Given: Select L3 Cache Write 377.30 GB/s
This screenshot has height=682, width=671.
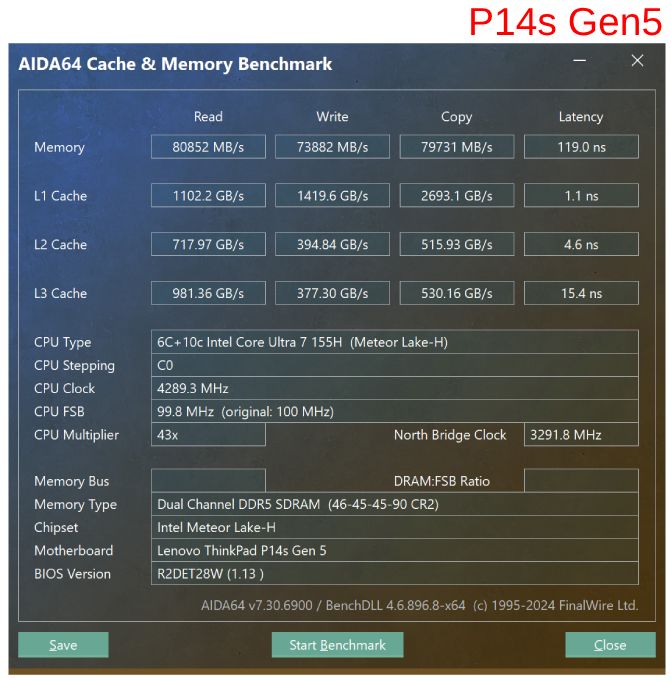Looking at the screenshot, I should pos(332,293).
